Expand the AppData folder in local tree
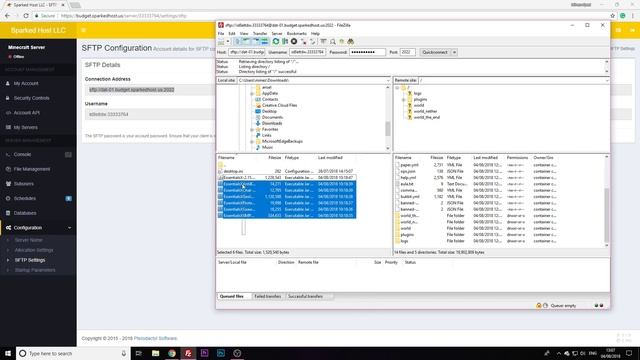 pyautogui.click(x=252, y=93)
